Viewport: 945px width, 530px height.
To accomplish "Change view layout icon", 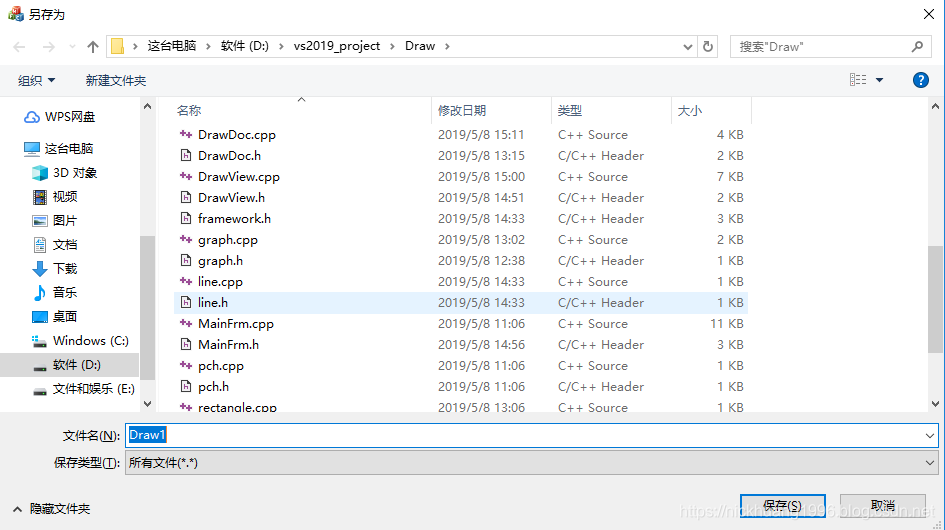I will 858,80.
